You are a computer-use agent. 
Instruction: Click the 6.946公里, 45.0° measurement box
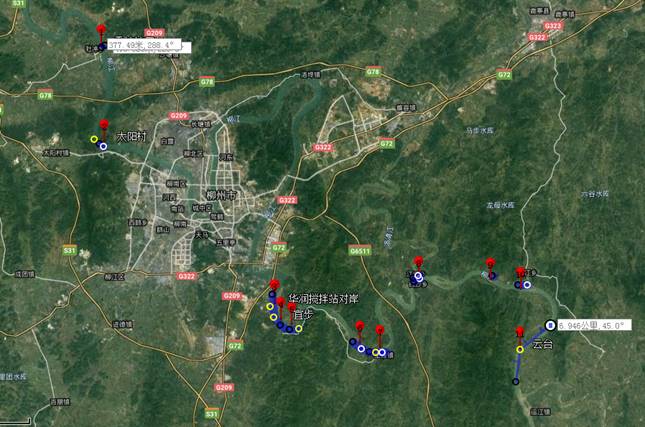pos(594,325)
